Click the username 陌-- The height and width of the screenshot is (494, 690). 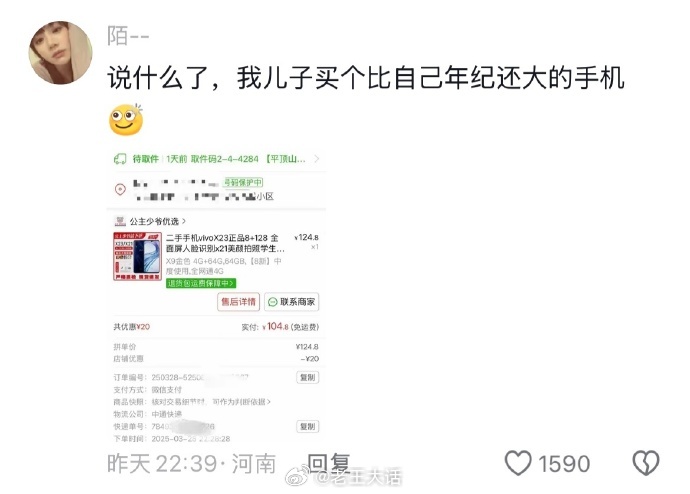click(x=128, y=36)
